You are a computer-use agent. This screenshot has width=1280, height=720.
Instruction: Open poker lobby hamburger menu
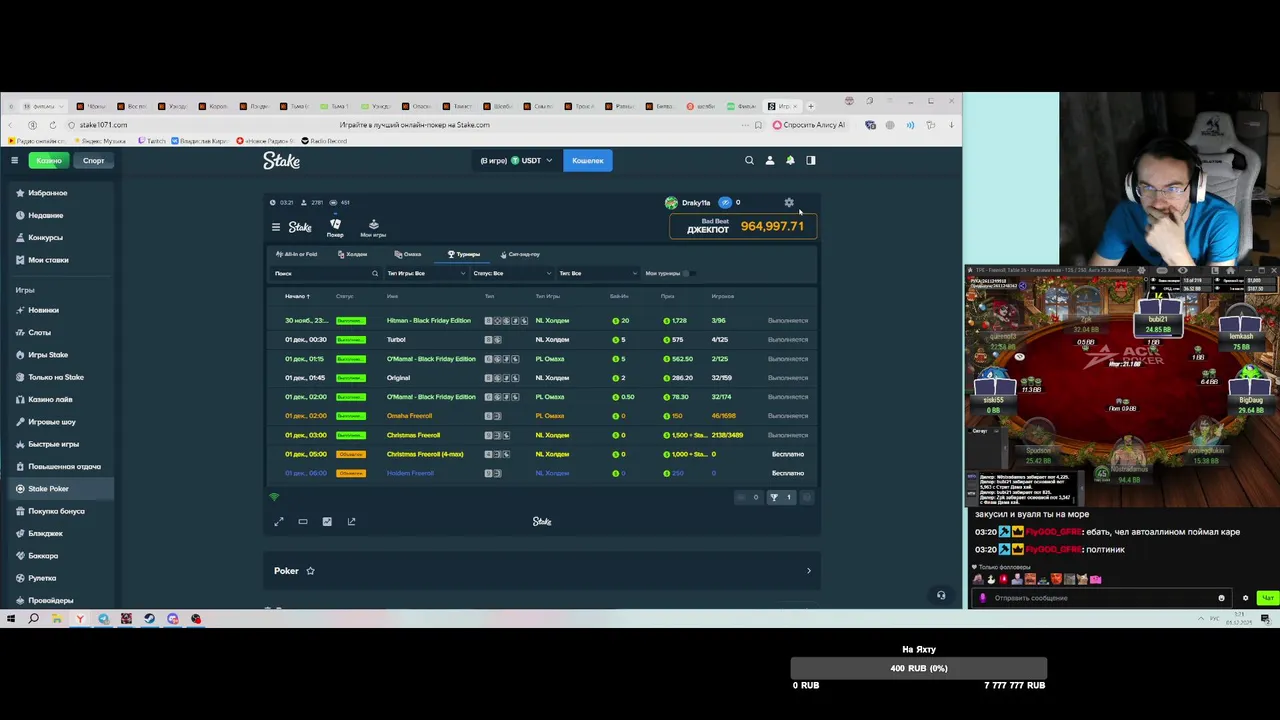[276, 227]
